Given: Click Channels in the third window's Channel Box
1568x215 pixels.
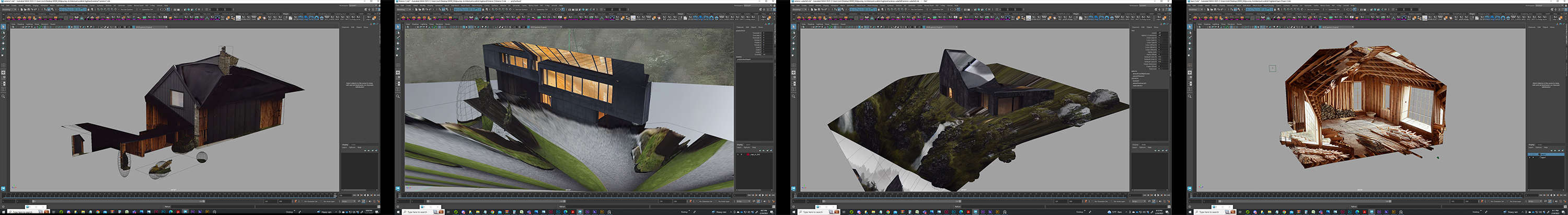Looking at the screenshot, I should 1136,27.
